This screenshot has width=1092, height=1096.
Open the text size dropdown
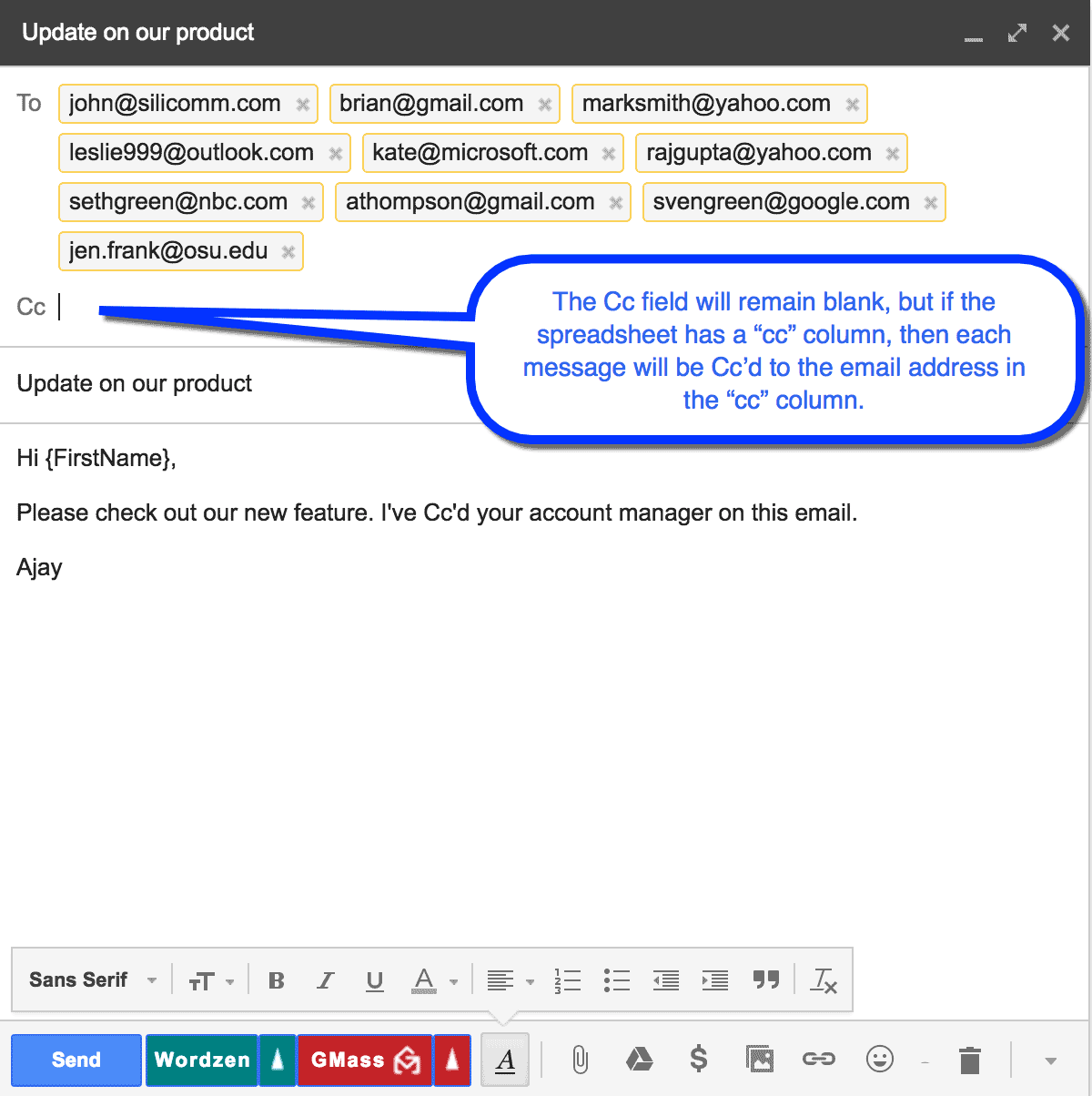click(x=210, y=979)
